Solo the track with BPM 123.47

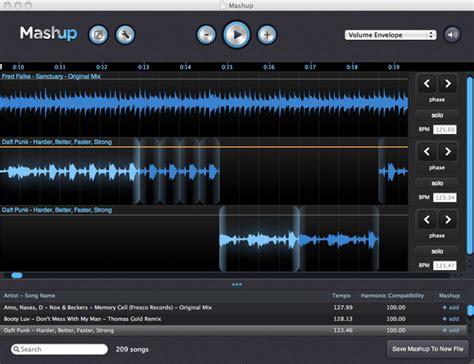coord(437,251)
